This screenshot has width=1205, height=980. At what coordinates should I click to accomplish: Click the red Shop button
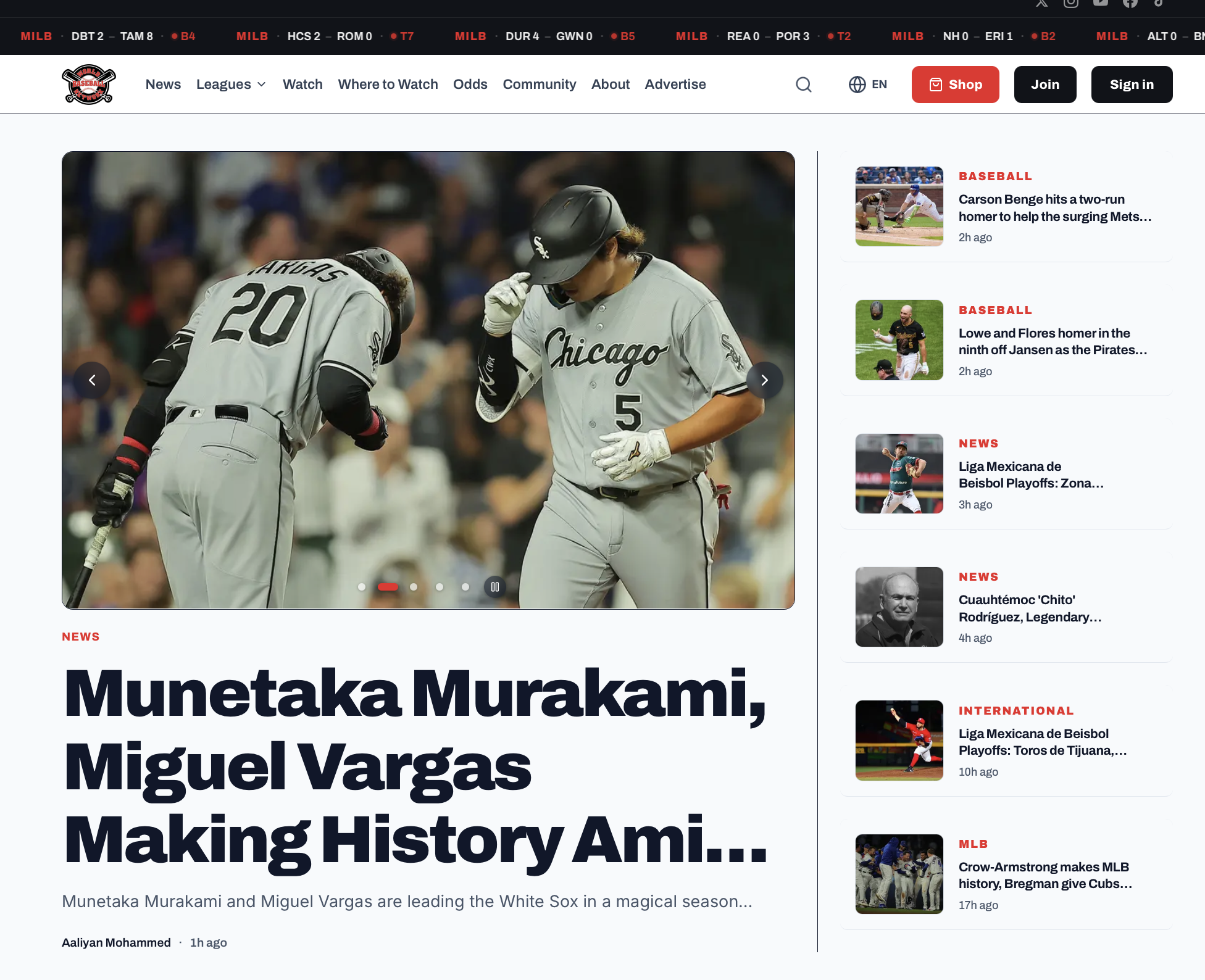[x=956, y=85]
